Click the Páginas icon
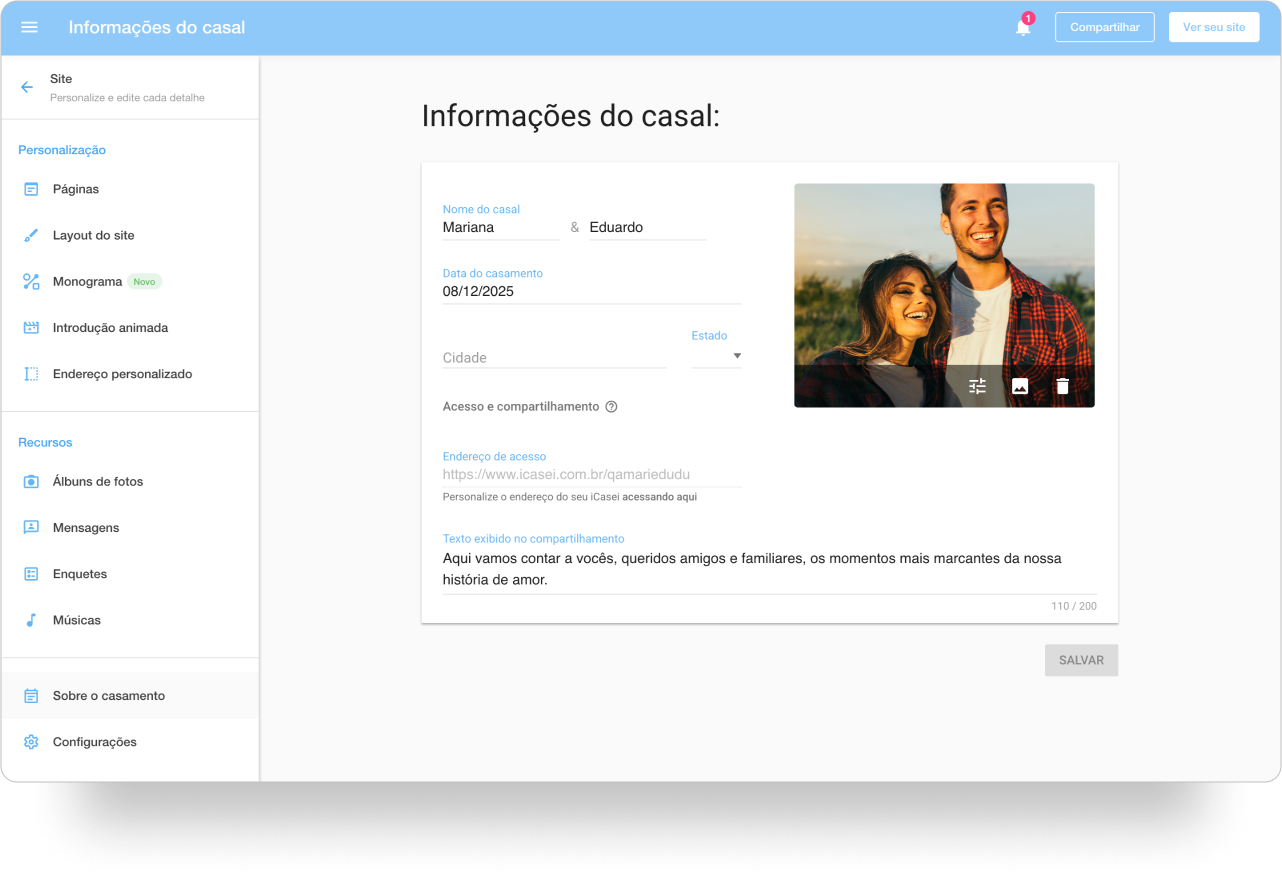The width and height of the screenshot is (1282, 883). tap(31, 189)
